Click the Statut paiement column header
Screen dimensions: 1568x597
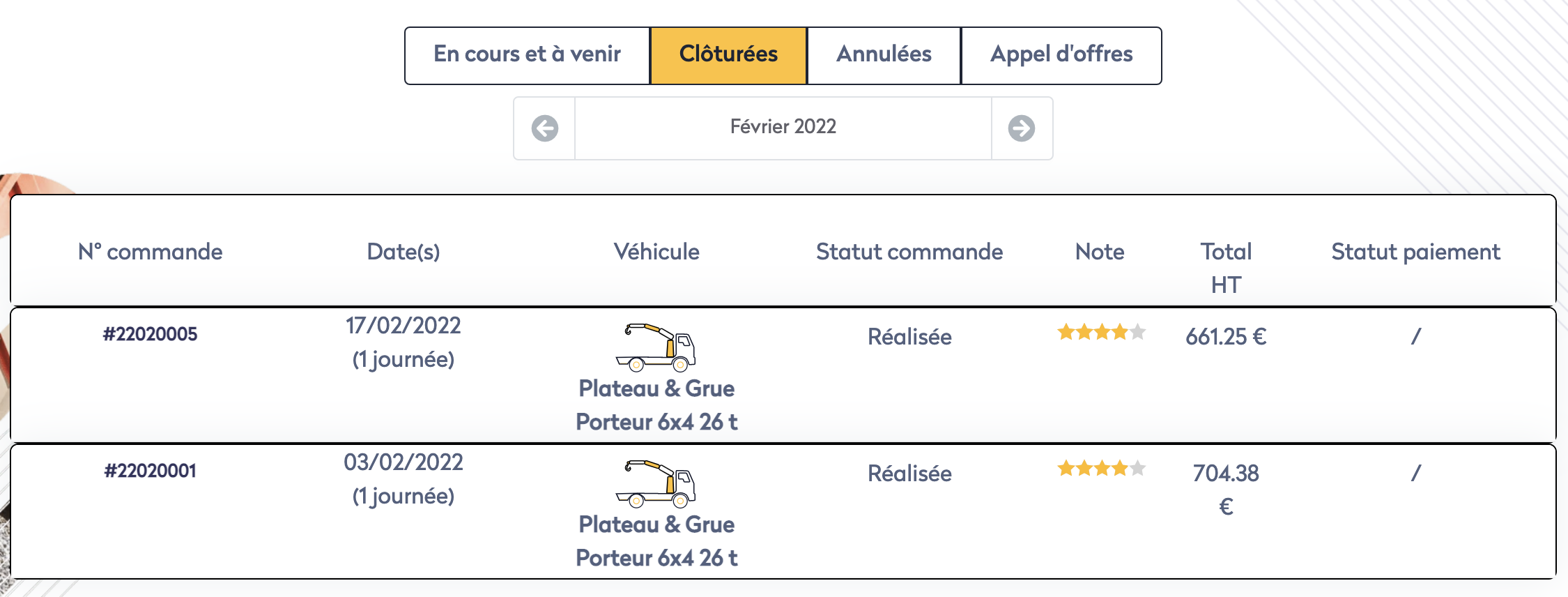(x=1415, y=252)
